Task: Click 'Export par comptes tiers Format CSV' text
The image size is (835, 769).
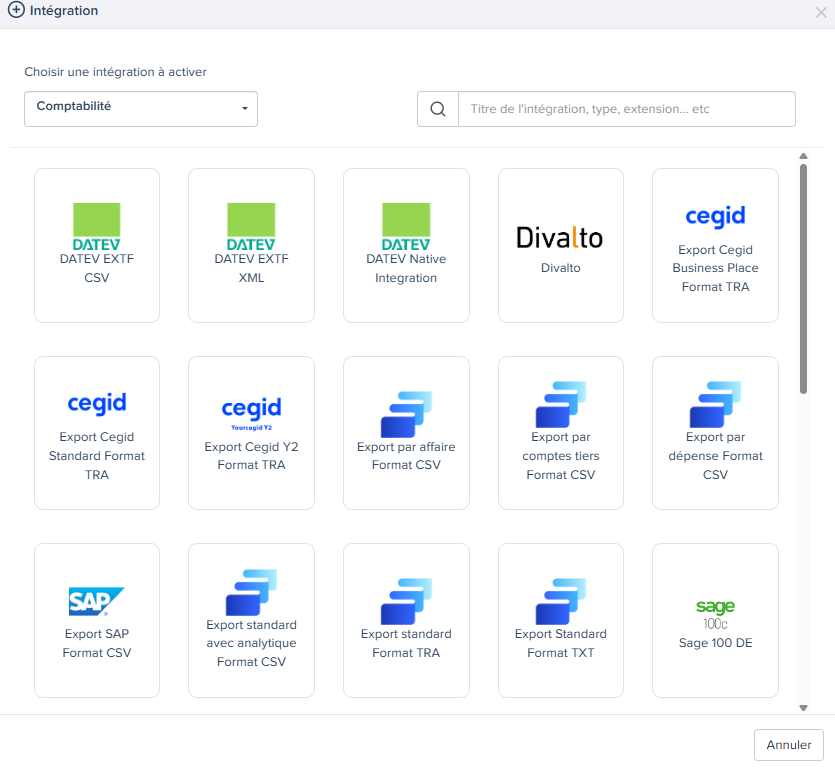Action: click(x=561, y=456)
